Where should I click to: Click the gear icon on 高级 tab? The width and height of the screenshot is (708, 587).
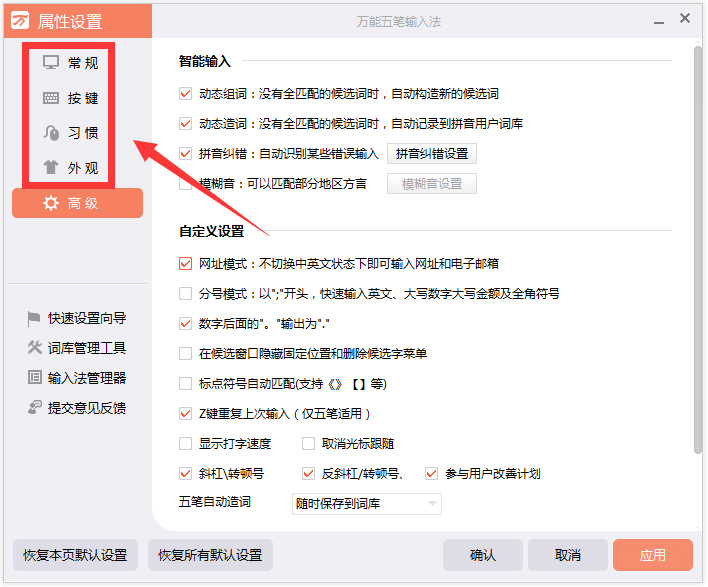[x=51, y=203]
